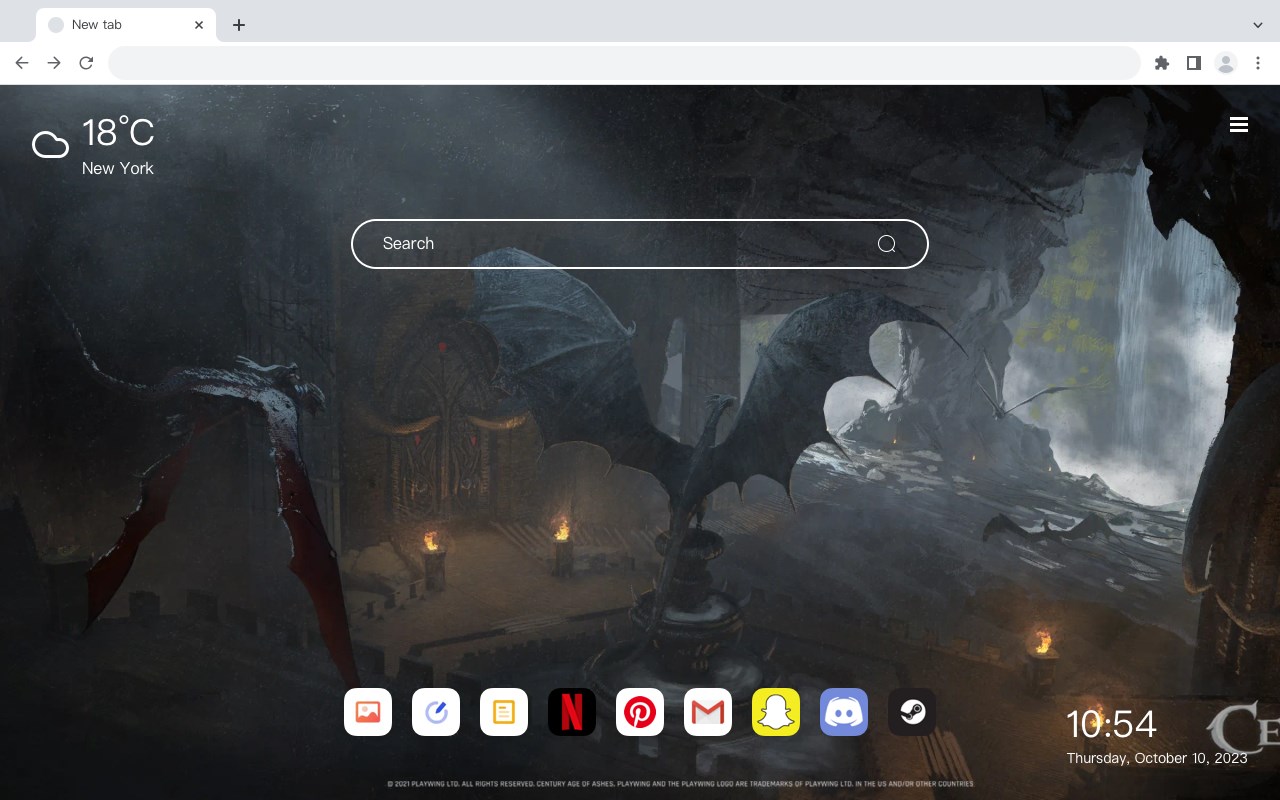1280x800 pixels.
Task: Toggle the browser side panel
Action: click(1193, 63)
